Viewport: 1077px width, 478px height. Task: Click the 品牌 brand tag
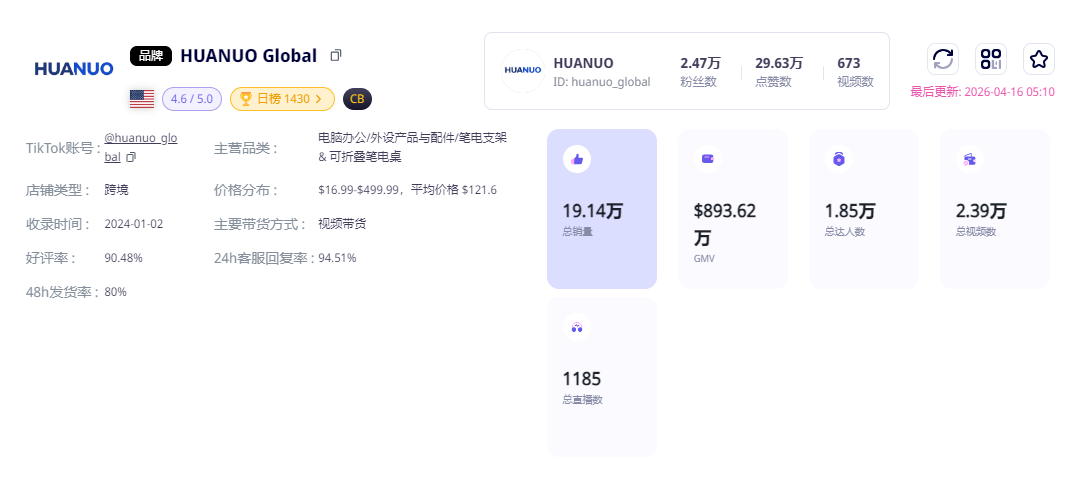click(x=151, y=56)
